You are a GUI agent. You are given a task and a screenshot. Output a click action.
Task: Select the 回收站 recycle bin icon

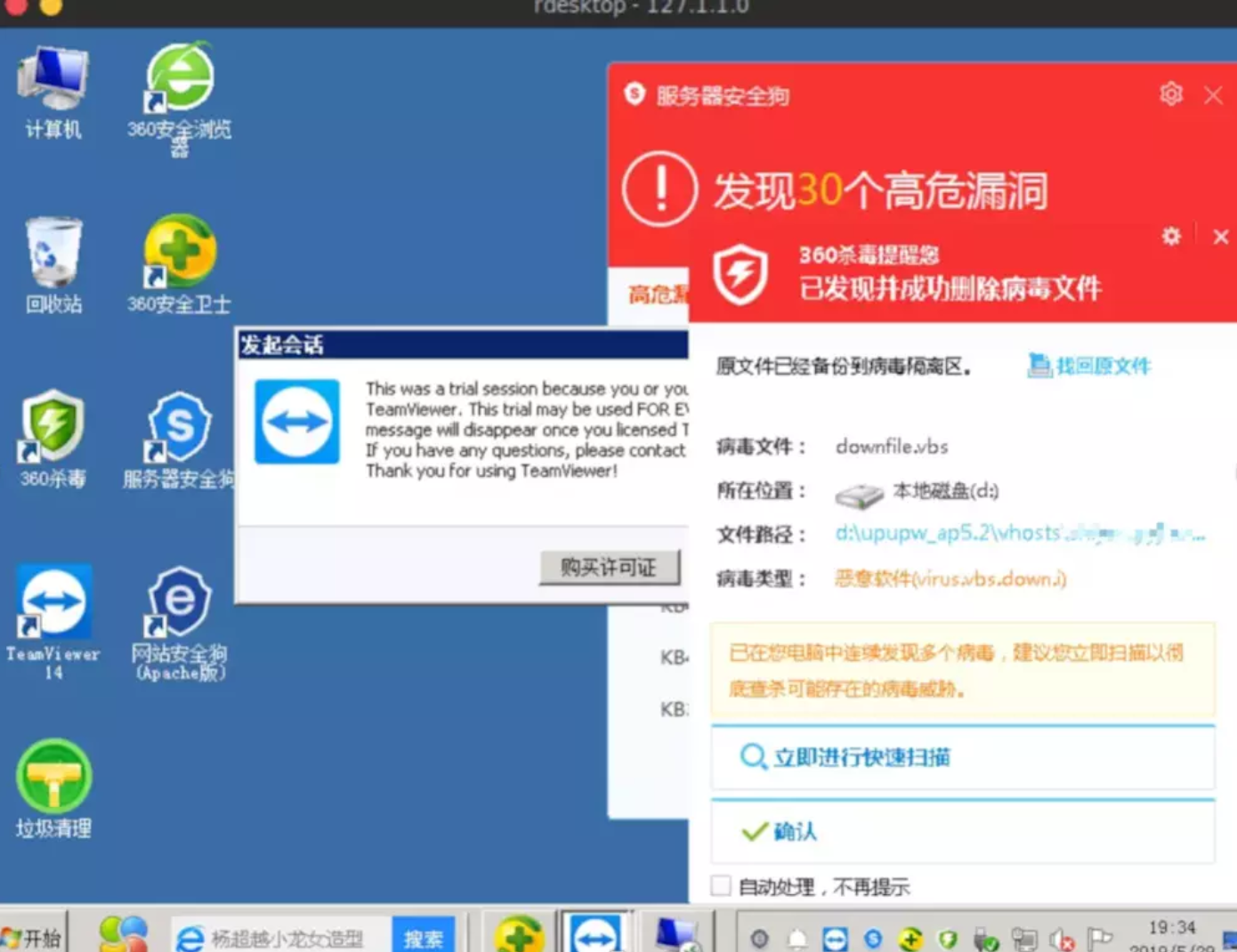point(53,266)
